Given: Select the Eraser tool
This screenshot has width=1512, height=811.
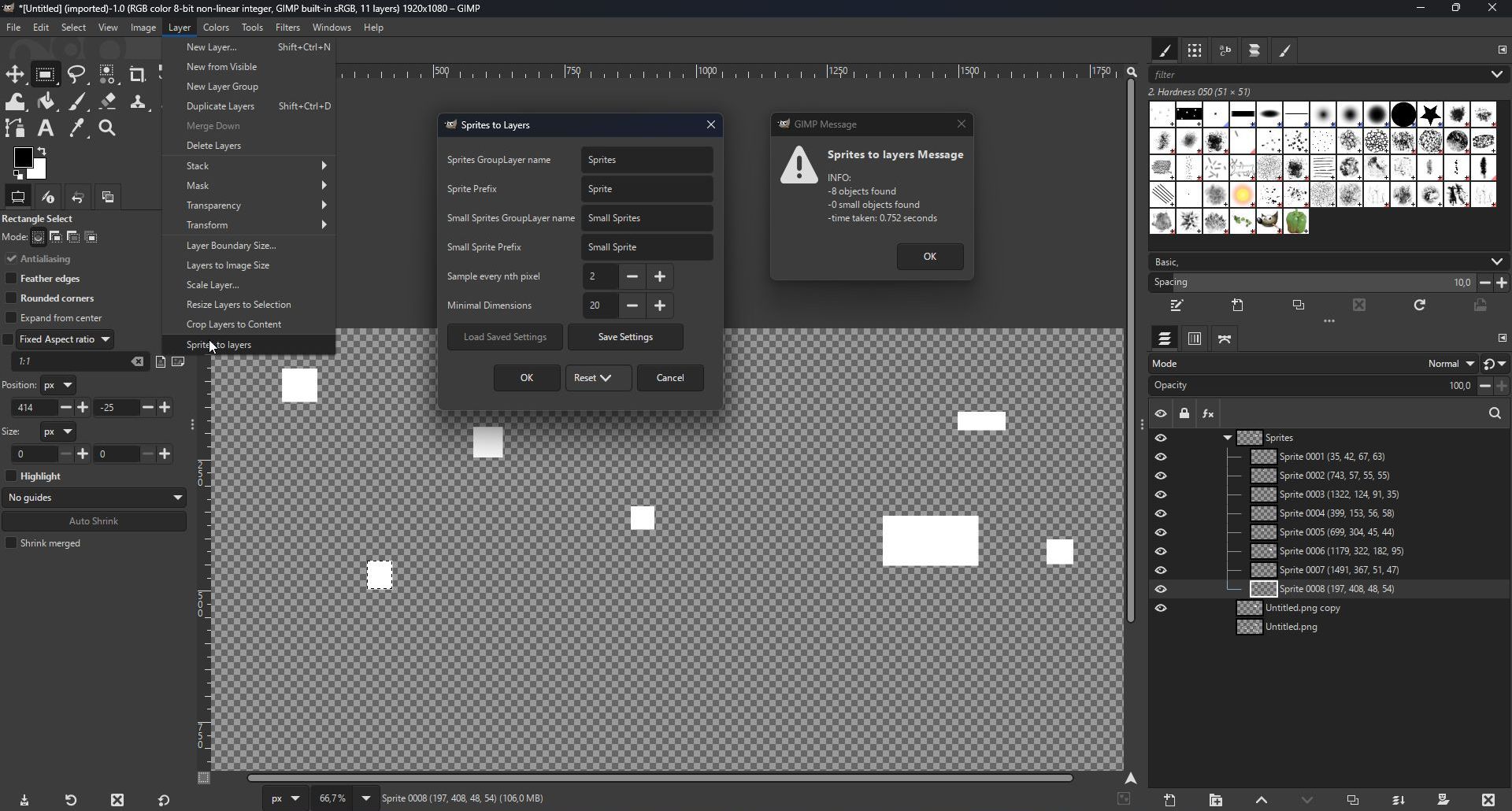Looking at the screenshot, I should click(x=109, y=102).
